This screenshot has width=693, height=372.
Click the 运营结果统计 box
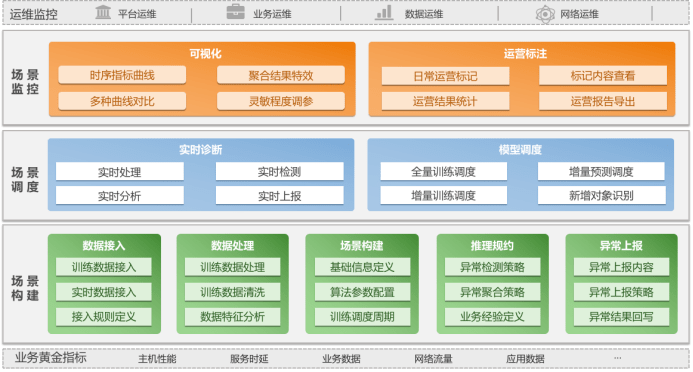pos(446,101)
